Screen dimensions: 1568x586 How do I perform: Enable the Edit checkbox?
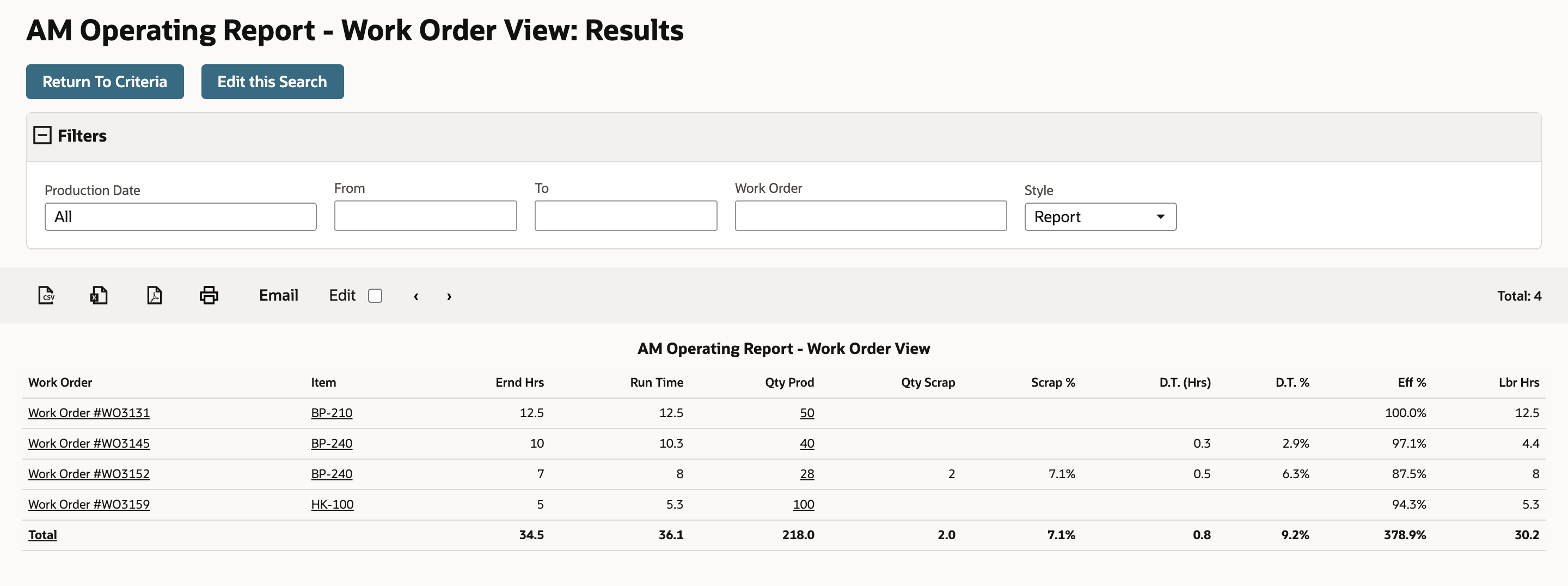coord(375,296)
